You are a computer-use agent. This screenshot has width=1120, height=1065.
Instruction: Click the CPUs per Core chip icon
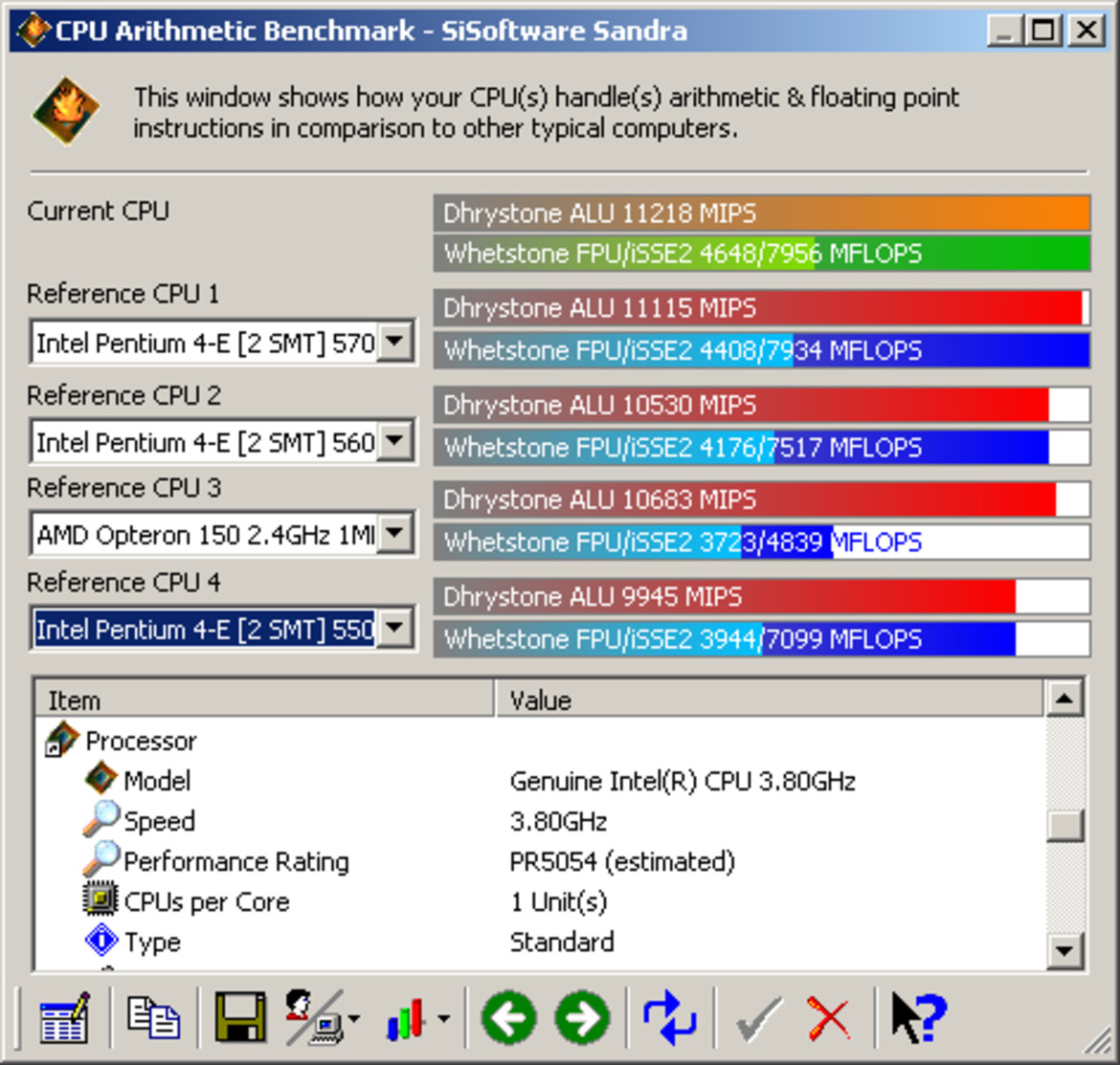coord(101,899)
